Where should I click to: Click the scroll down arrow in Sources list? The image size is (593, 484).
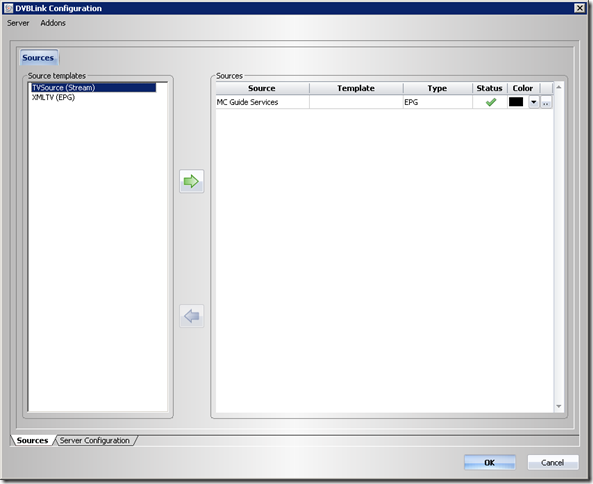click(x=559, y=406)
